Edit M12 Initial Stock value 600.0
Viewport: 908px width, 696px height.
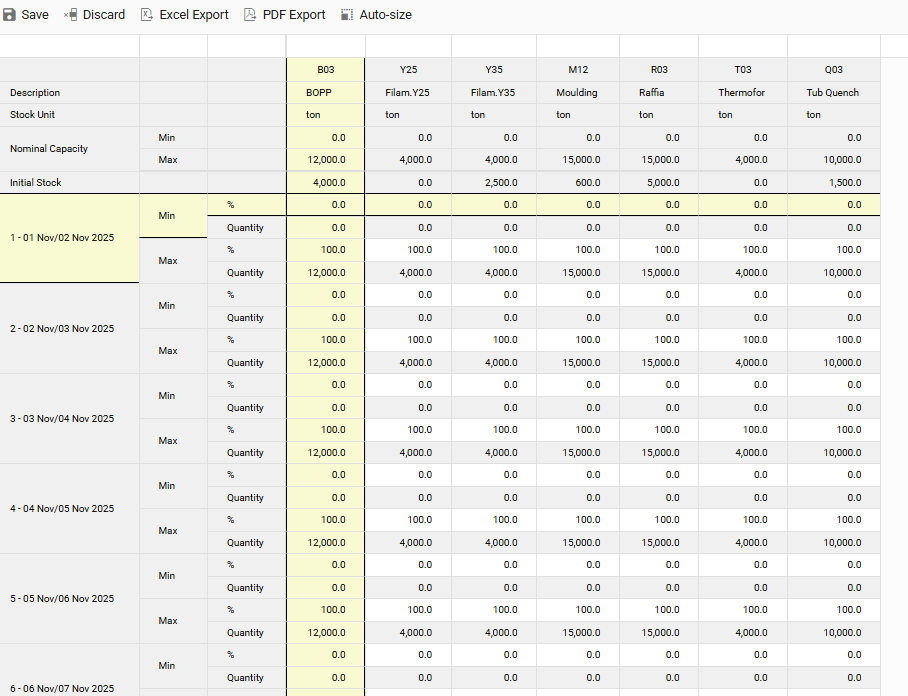click(x=578, y=182)
